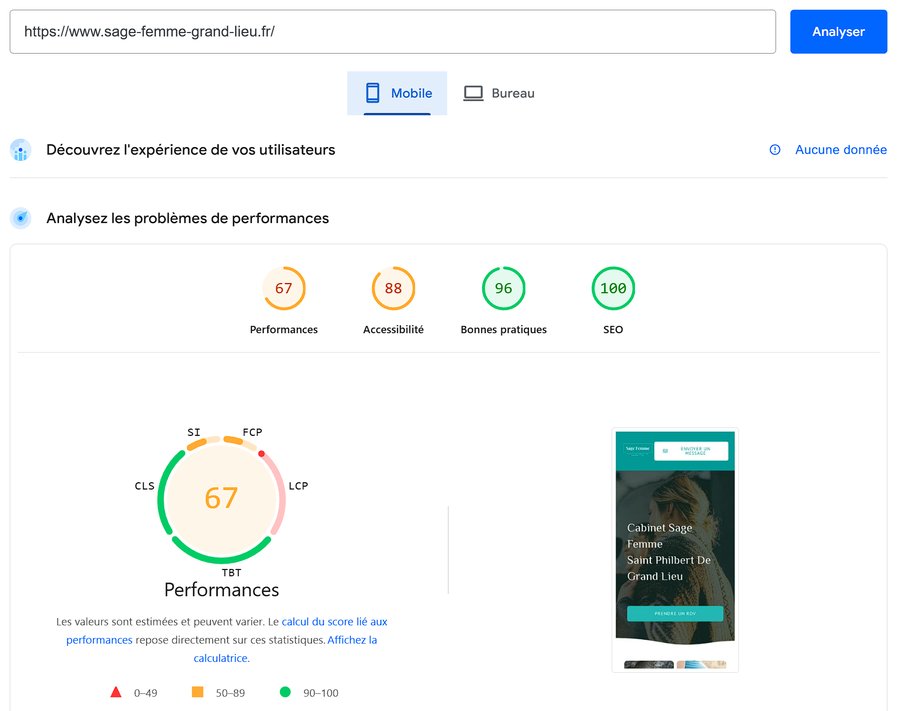Click the orange square 50-89 legend icon
Image resolution: width=900 pixels, height=711 pixels.
pos(196,691)
